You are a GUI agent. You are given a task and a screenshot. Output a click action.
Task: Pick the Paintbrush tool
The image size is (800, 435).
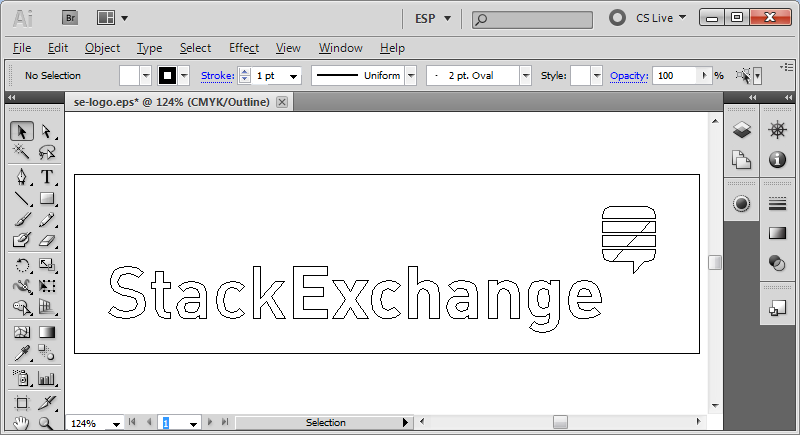21,219
